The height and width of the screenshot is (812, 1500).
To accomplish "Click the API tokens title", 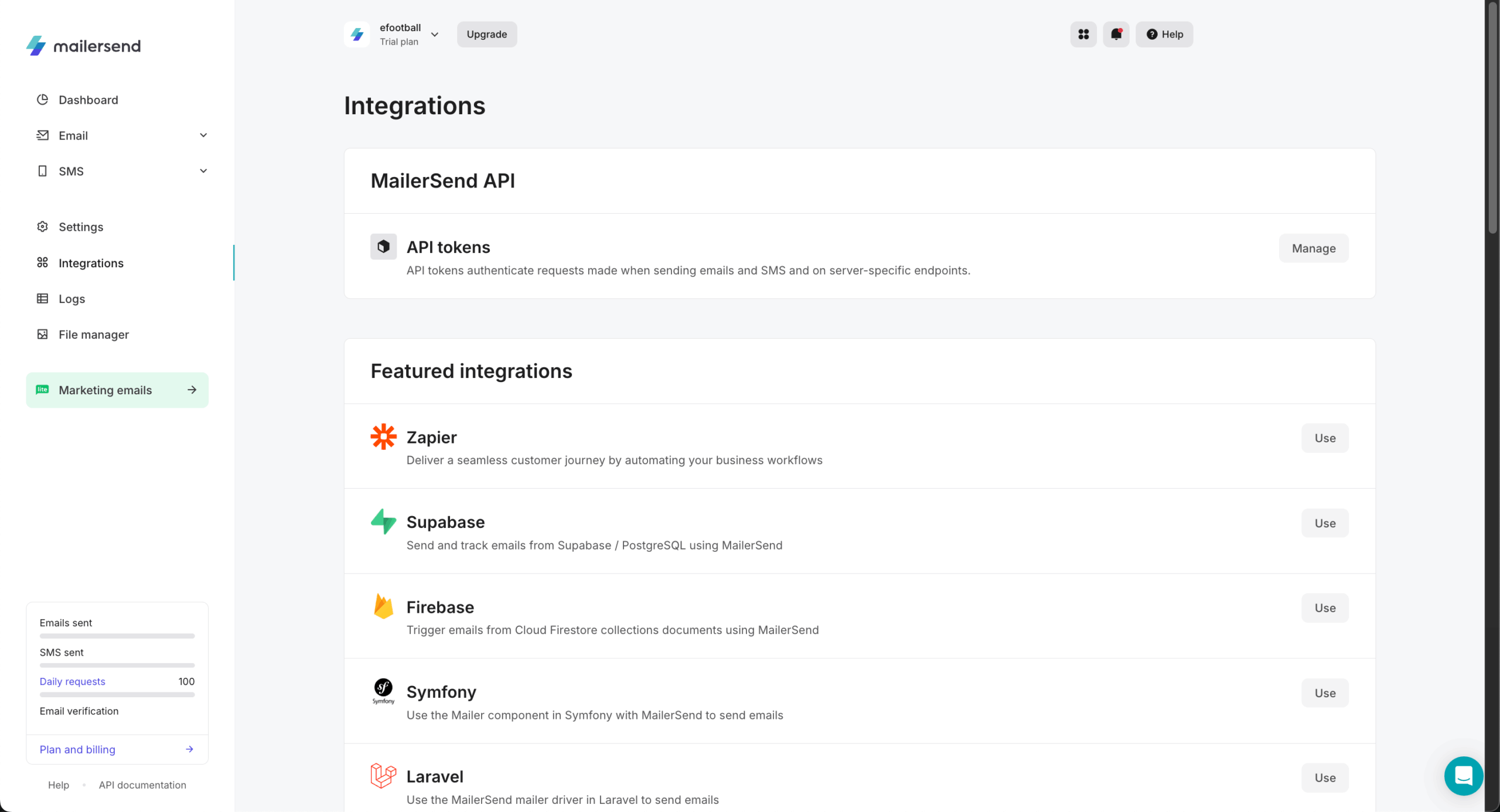I will (448, 247).
